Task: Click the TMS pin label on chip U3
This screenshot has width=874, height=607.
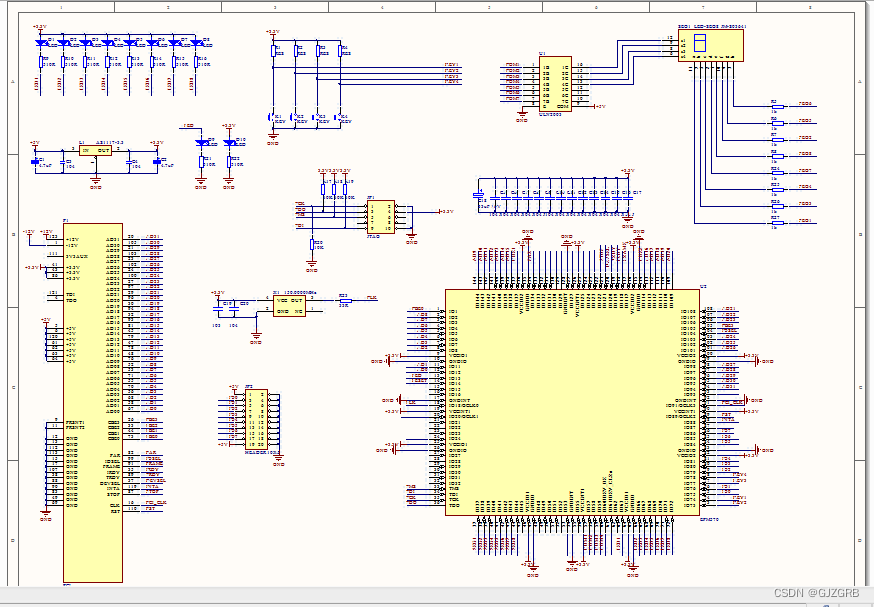Action: [455, 488]
